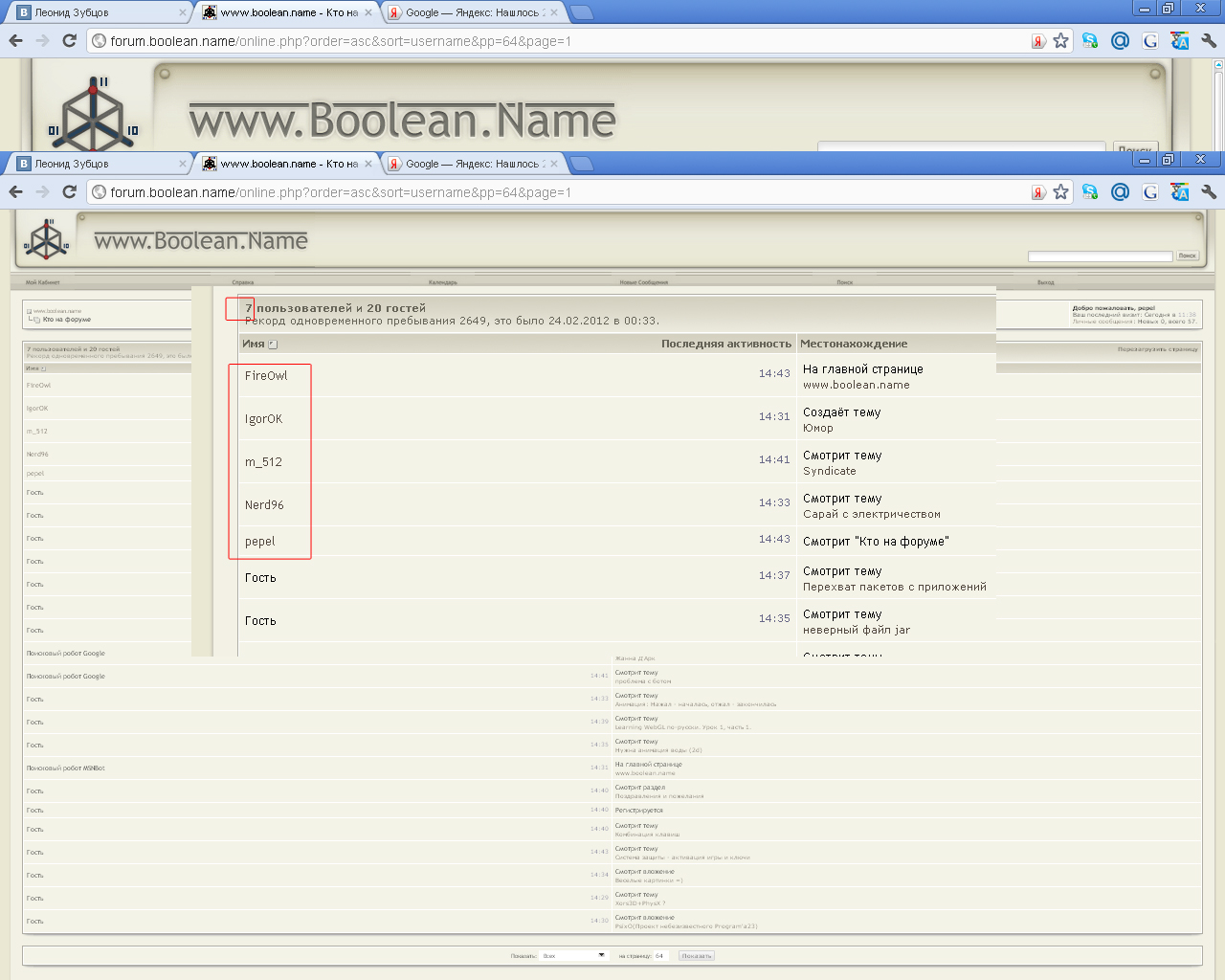Open the 'Показать: Всех' dropdown at the page bottom
This screenshot has width=1225, height=980.
[574, 955]
